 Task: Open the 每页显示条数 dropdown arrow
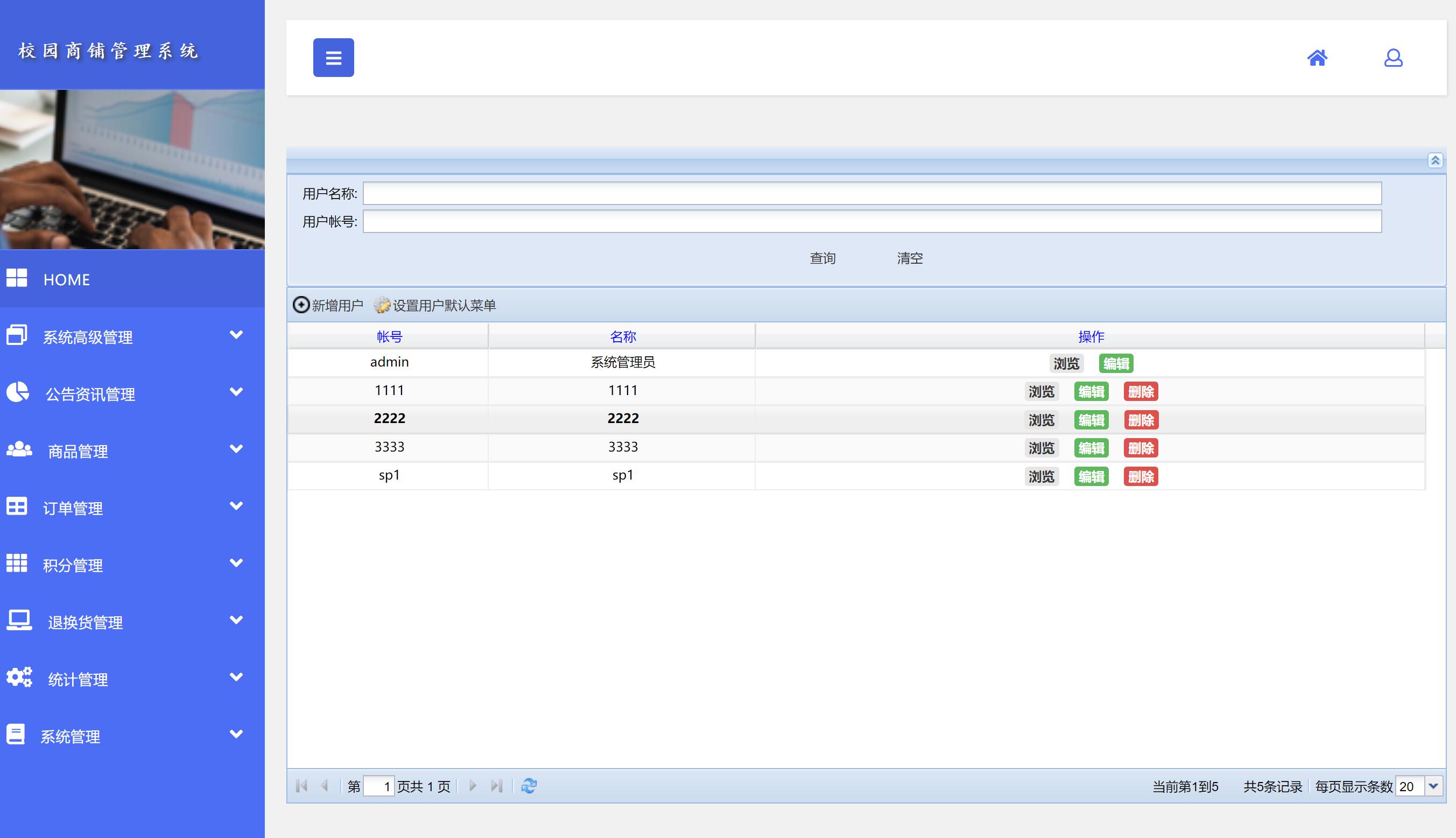click(x=1433, y=786)
